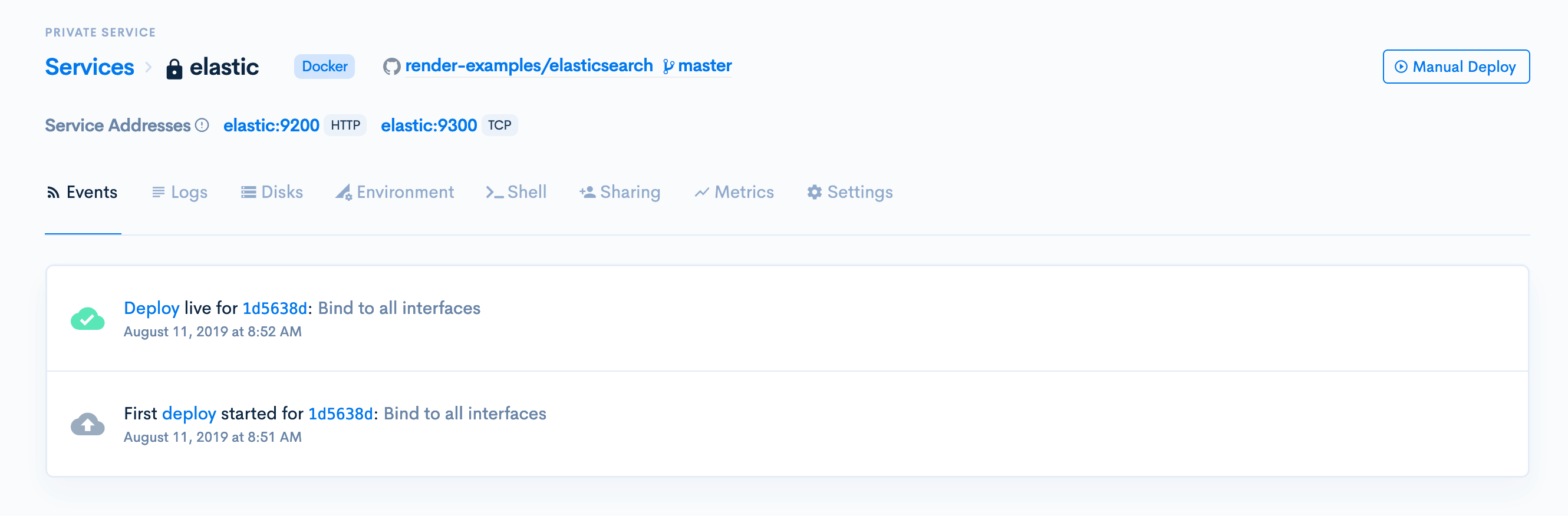Click the elastic:9200 service address
Screen dimensions: 1568x516
pos(271,125)
